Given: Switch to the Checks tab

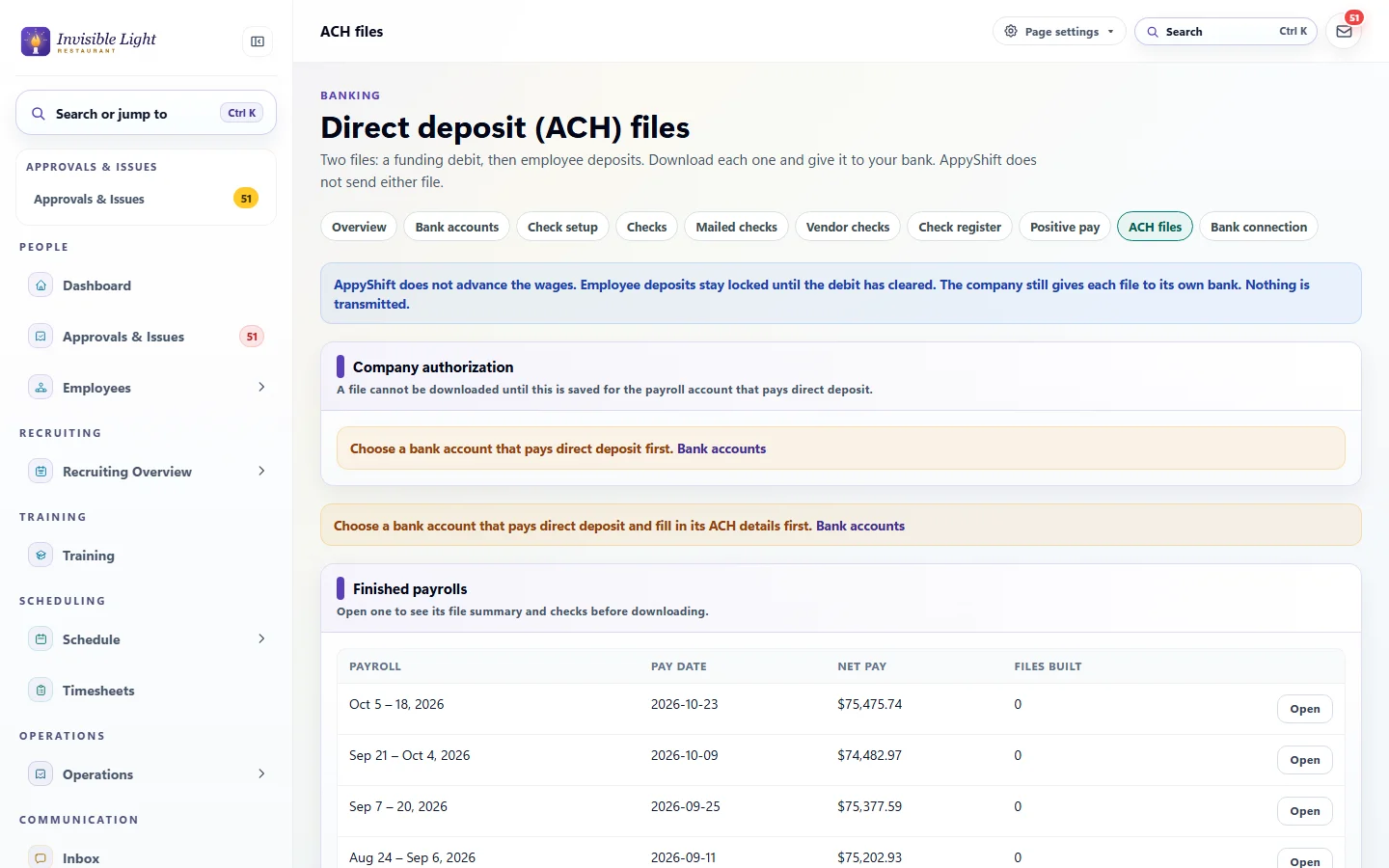Looking at the screenshot, I should pyautogui.click(x=646, y=227).
